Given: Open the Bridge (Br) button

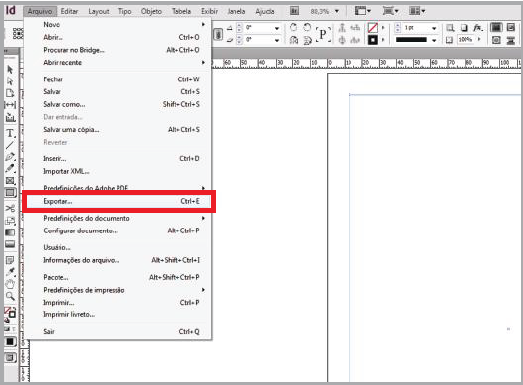Looking at the screenshot, I should click(294, 11).
